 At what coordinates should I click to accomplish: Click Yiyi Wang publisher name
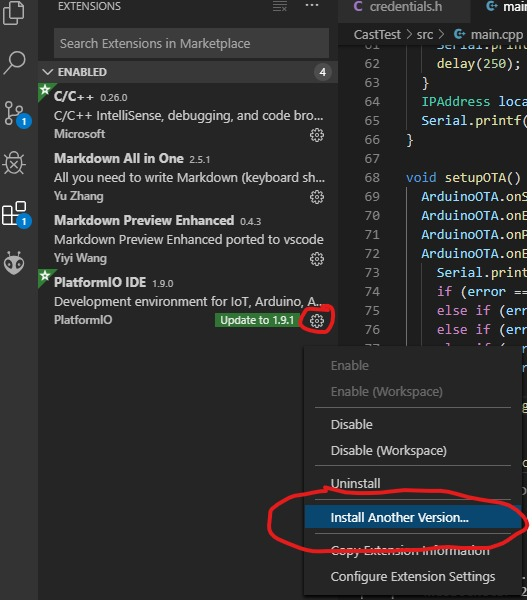pyautogui.click(x=80, y=258)
